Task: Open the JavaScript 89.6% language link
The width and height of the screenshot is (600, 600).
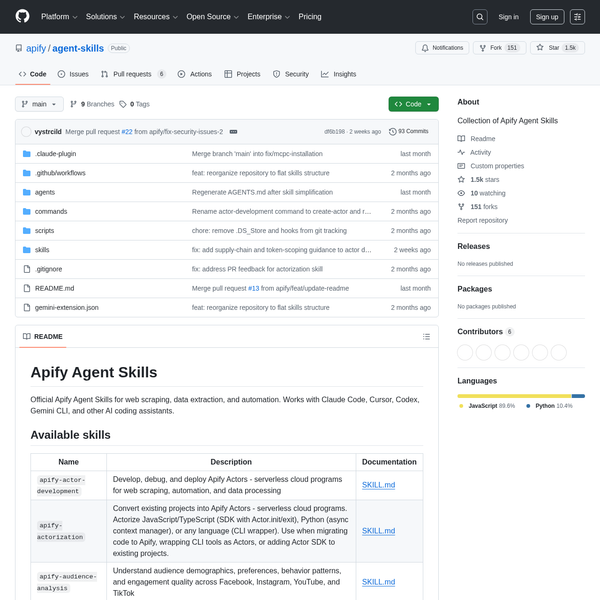Action: [x=488, y=406]
